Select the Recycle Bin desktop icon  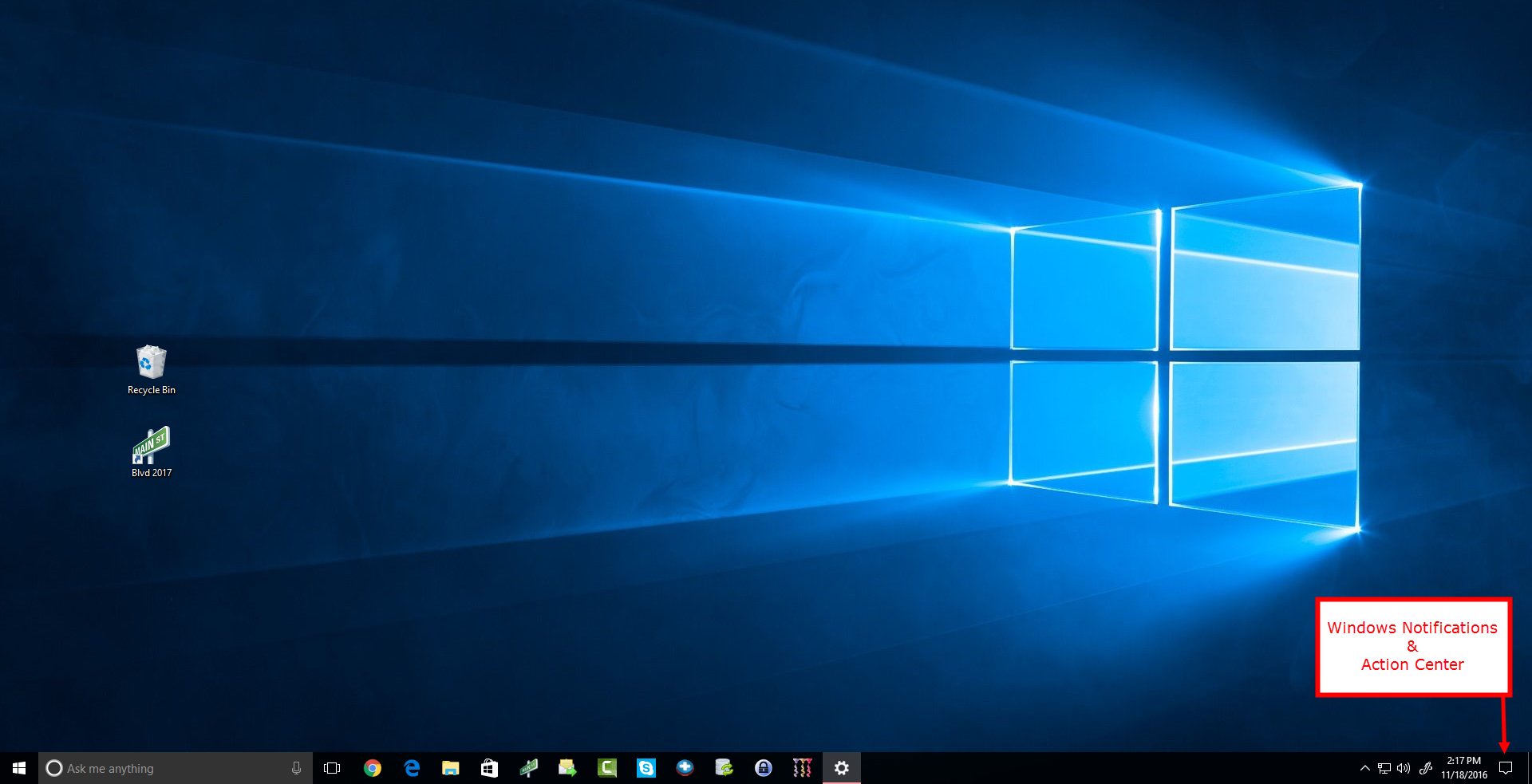coord(152,370)
